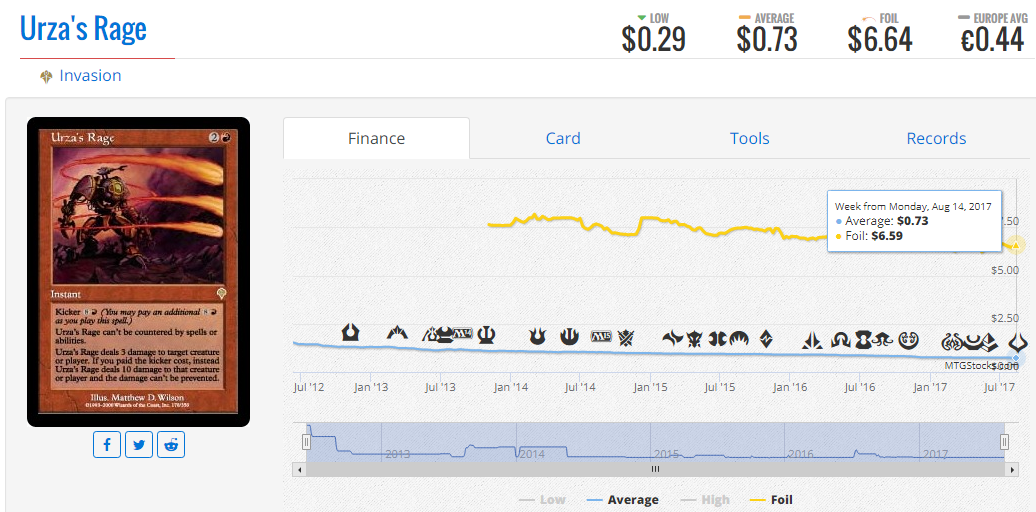This screenshot has width=1036, height=512.
Task: Open the Card tab
Action: click(x=563, y=138)
